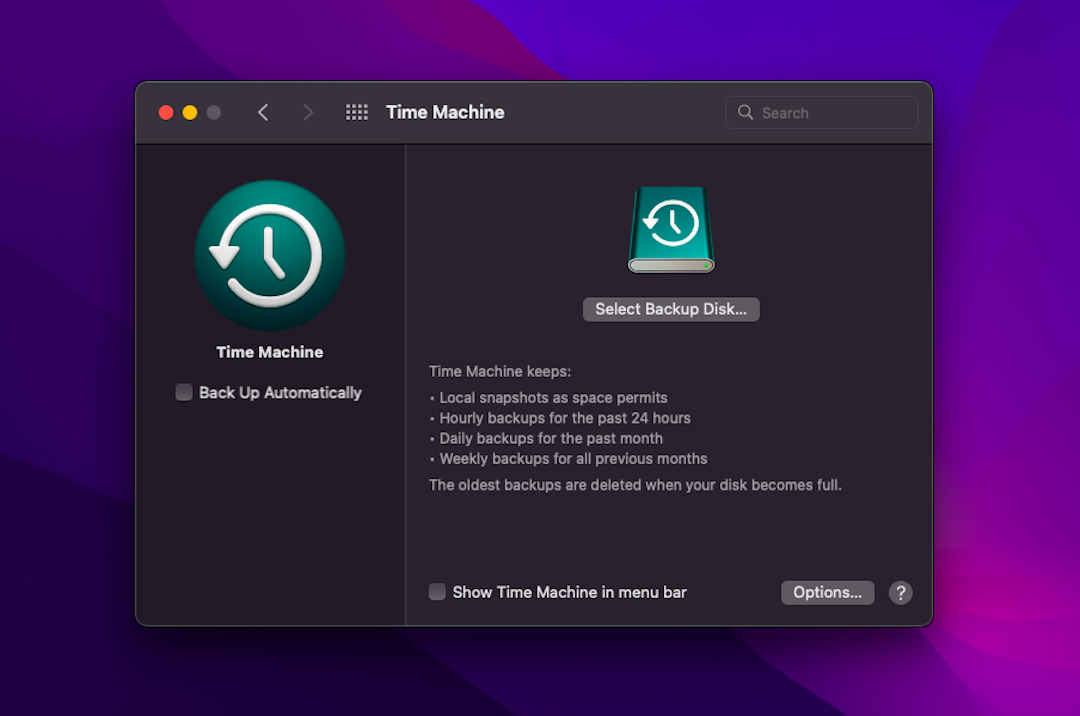The height and width of the screenshot is (716, 1080).
Task: Open the Options dialog
Action: [x=827, y=593]
